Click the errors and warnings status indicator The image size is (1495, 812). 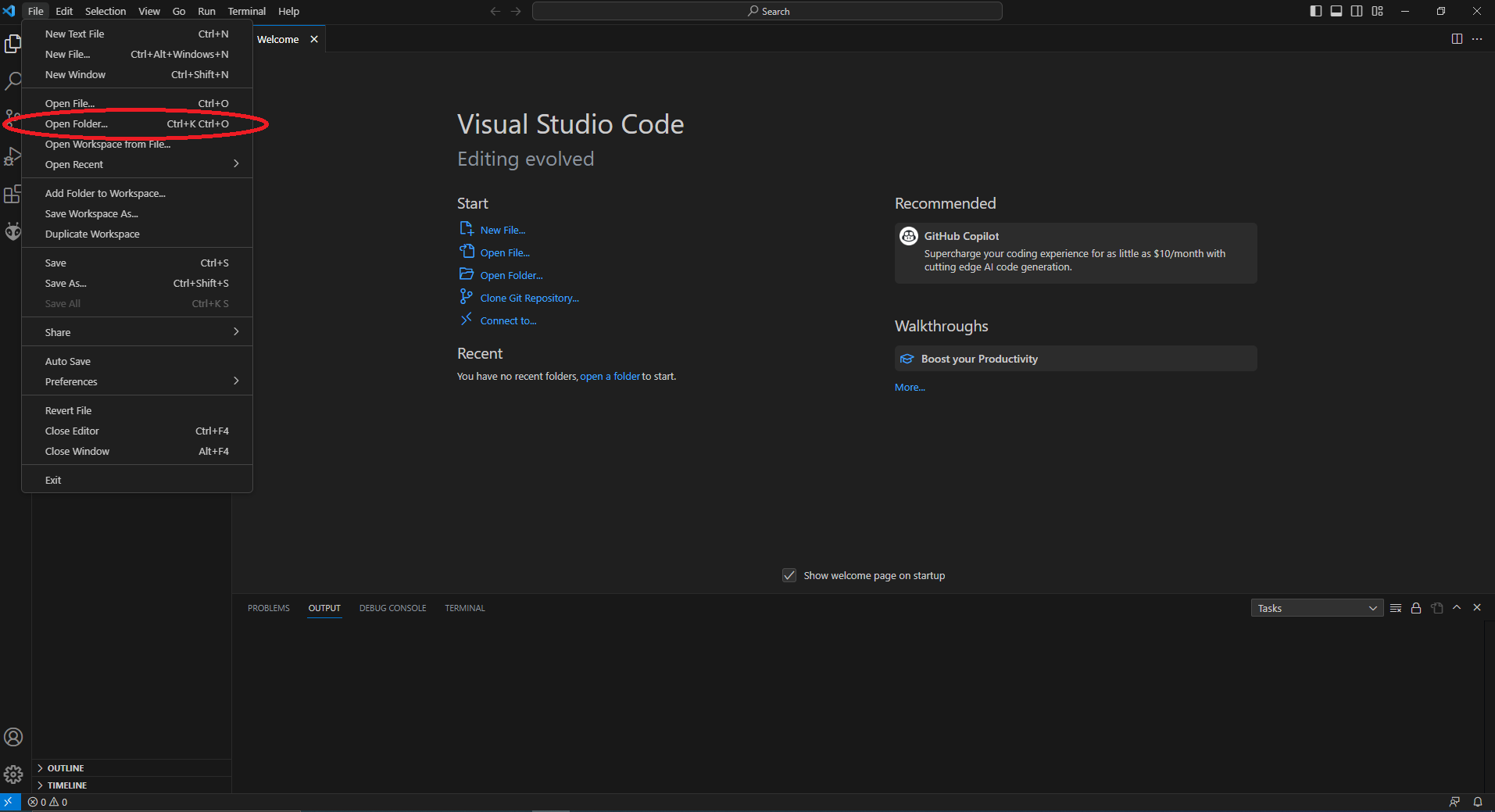pyautogui.click(x=48, y=802)
